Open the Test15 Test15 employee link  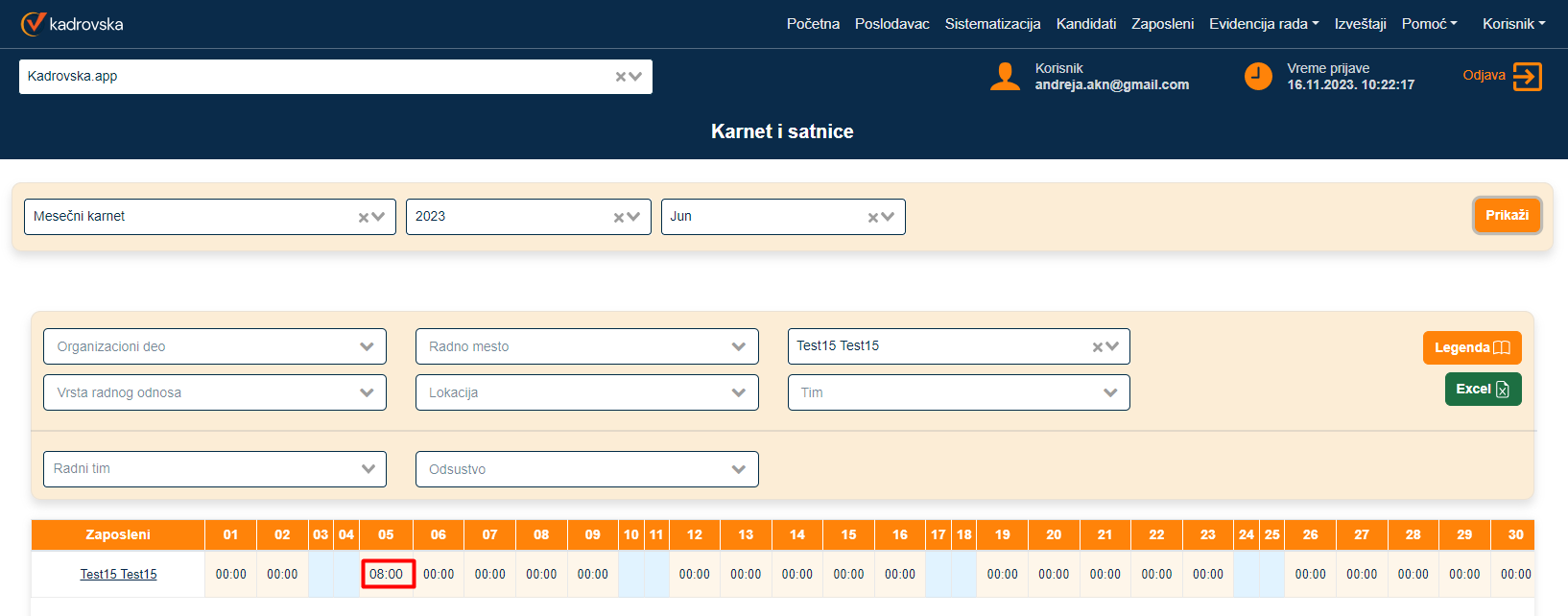[x=118, y=574]
